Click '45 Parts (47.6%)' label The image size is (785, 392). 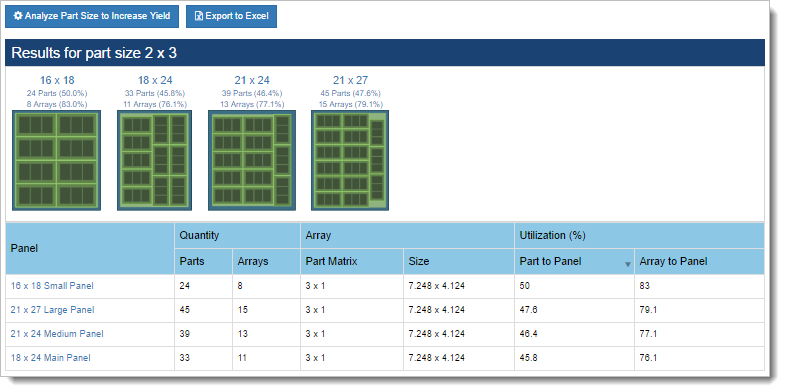(x=350, y=94)
